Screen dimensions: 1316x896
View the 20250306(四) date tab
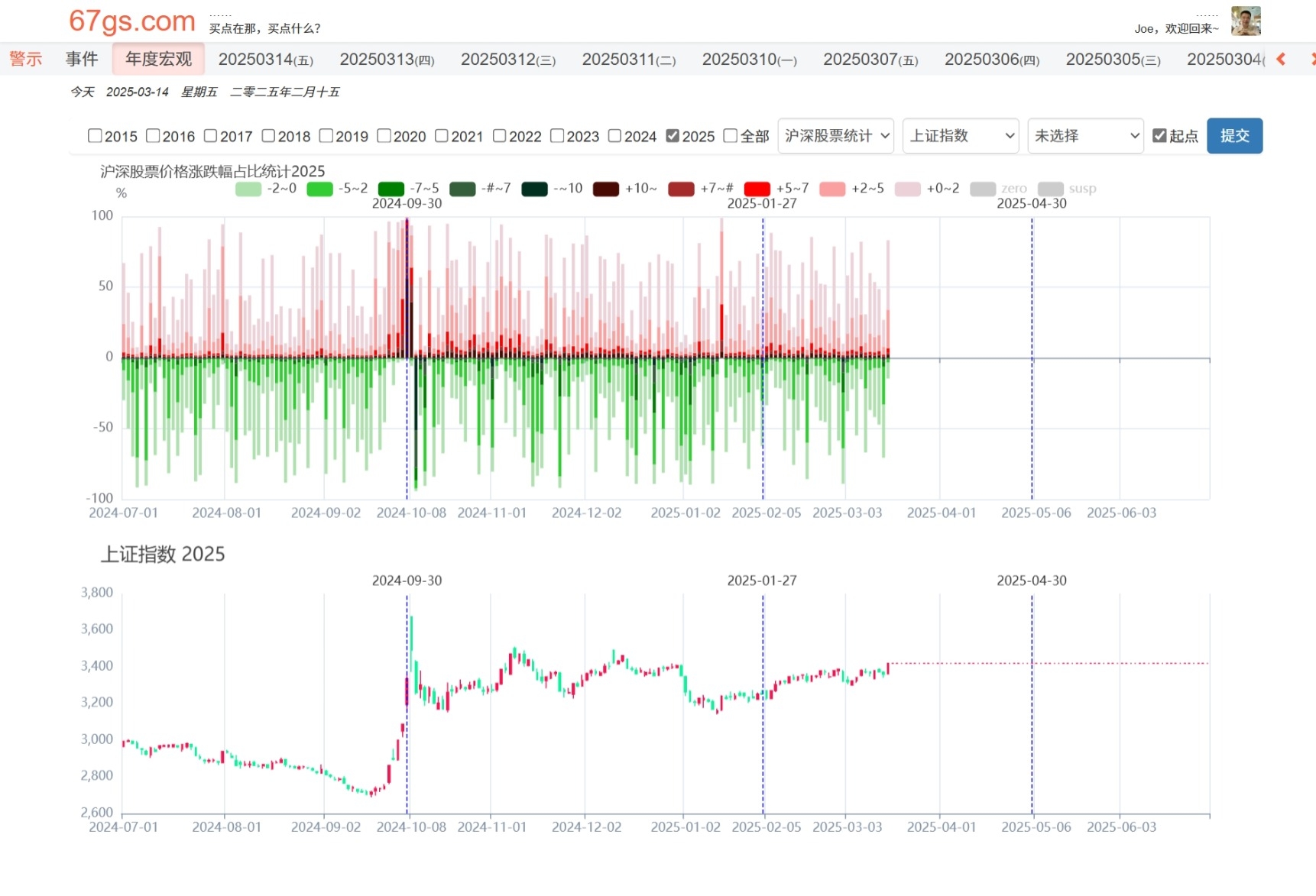coord(992,60)
